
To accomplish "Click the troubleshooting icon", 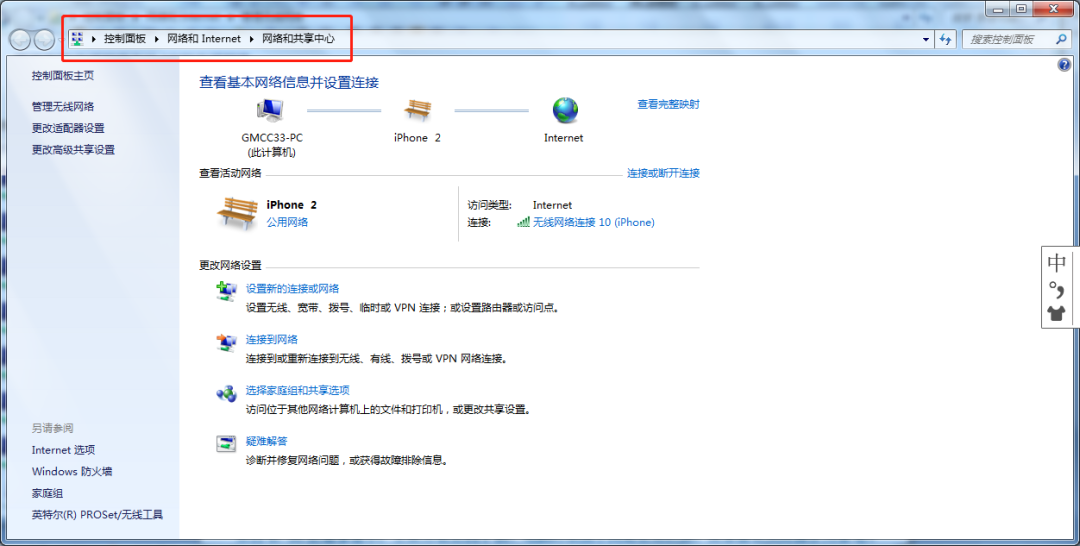I will (226, 444).
